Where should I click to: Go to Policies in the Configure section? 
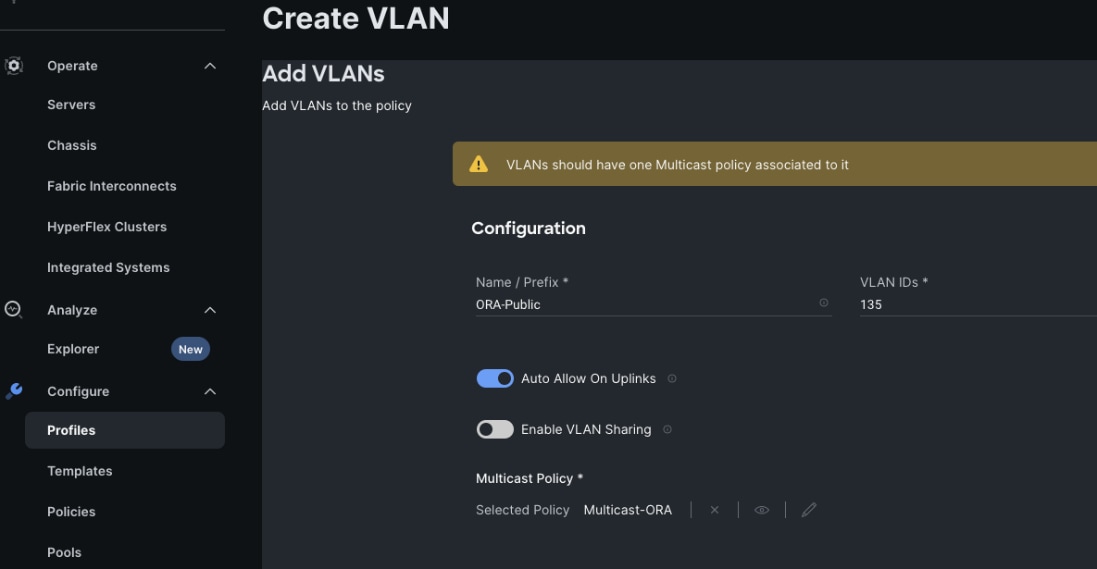71,512
